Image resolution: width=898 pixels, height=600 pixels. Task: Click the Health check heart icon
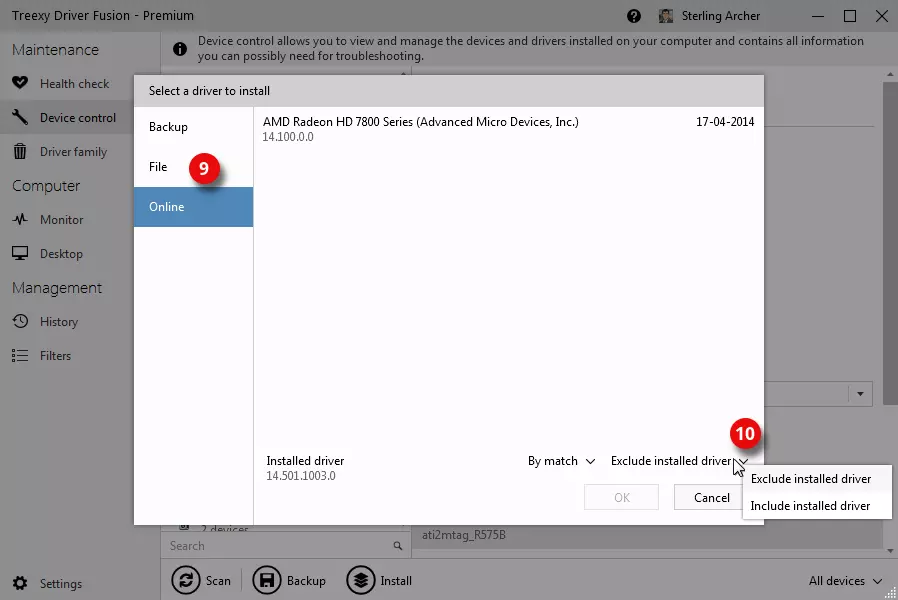coord(20,83)
